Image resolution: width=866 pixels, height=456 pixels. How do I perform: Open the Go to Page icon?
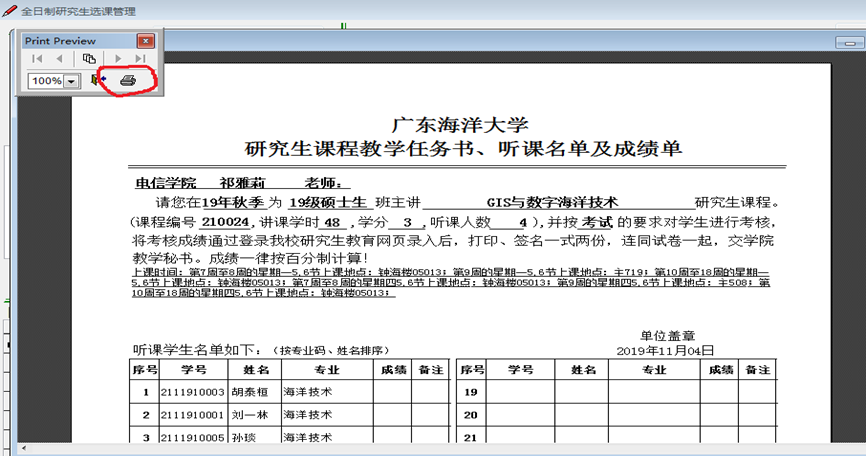(x=89, y=60)
